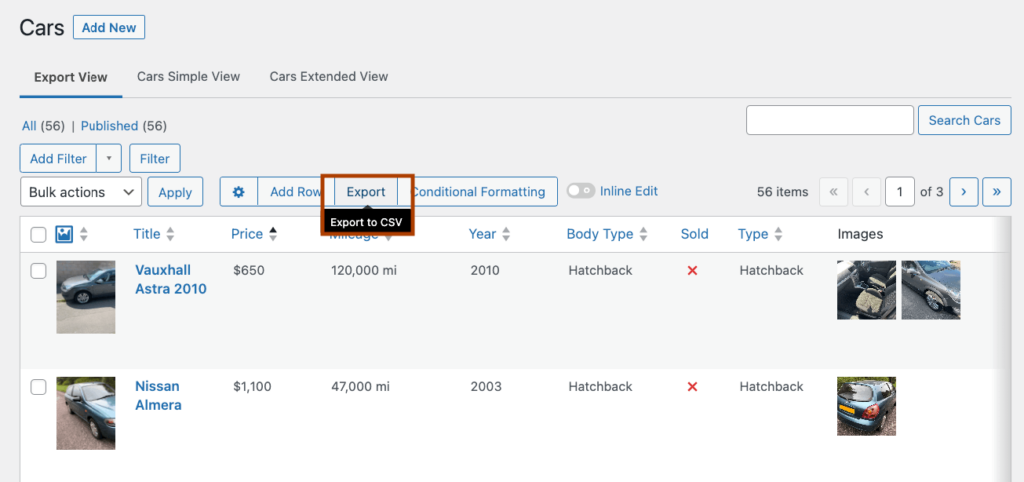Sort by Type column arrows
This screenshot has height=482, width=1024.
click(778, 234)
